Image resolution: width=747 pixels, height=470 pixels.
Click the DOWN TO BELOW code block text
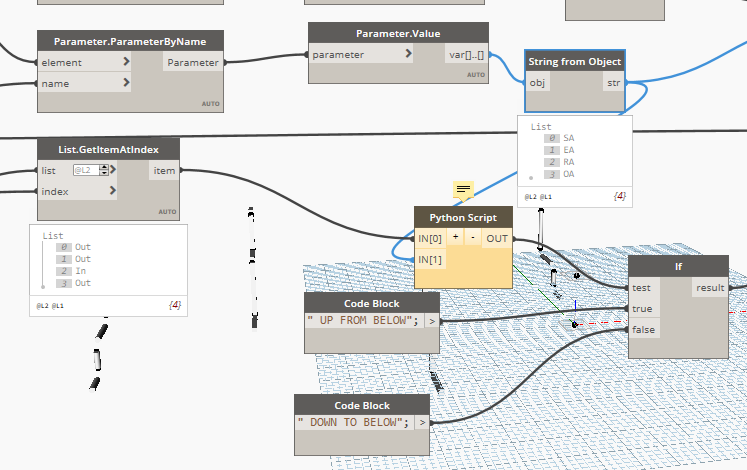(x=353, y=422)
